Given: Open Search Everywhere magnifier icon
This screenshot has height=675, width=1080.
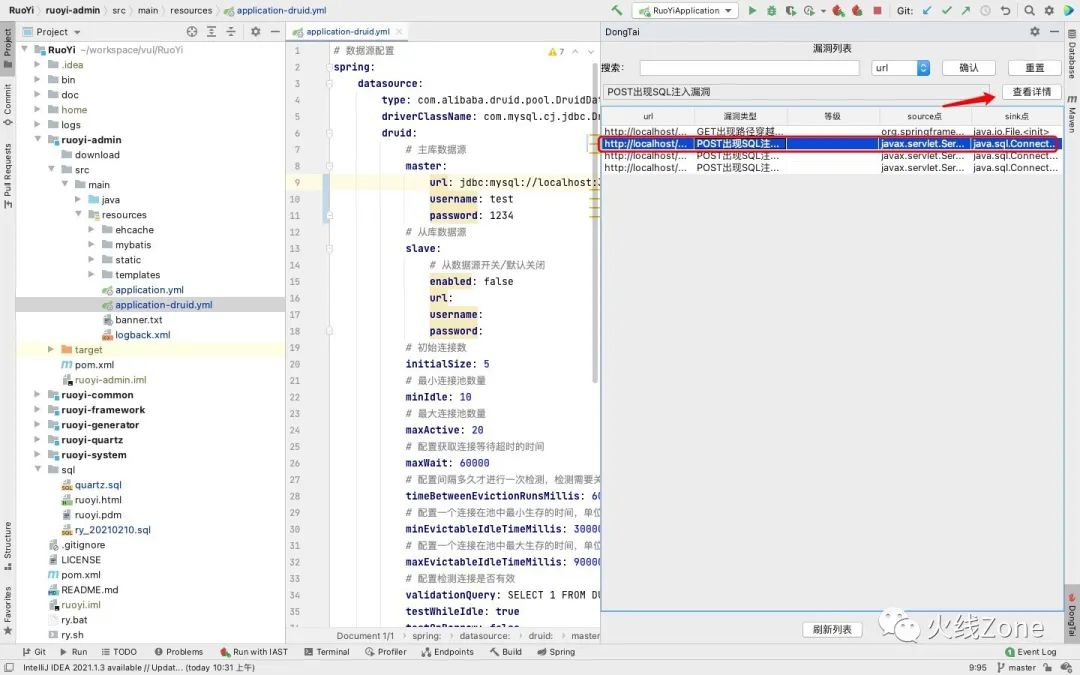Looking at the screenshot, I should pos(1029,10).
